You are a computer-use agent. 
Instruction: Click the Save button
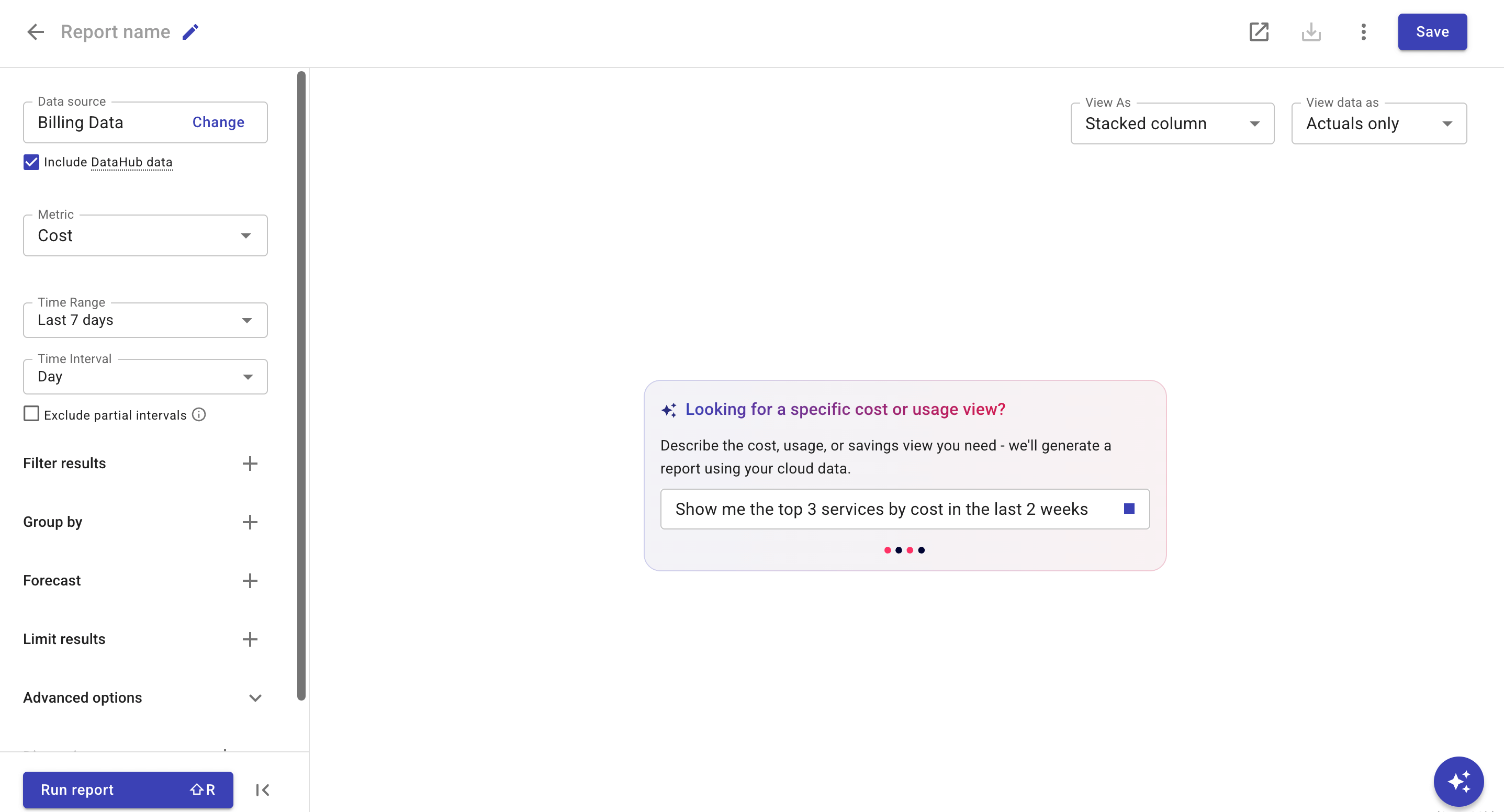pyautogui.click(x=1432, y=31)
